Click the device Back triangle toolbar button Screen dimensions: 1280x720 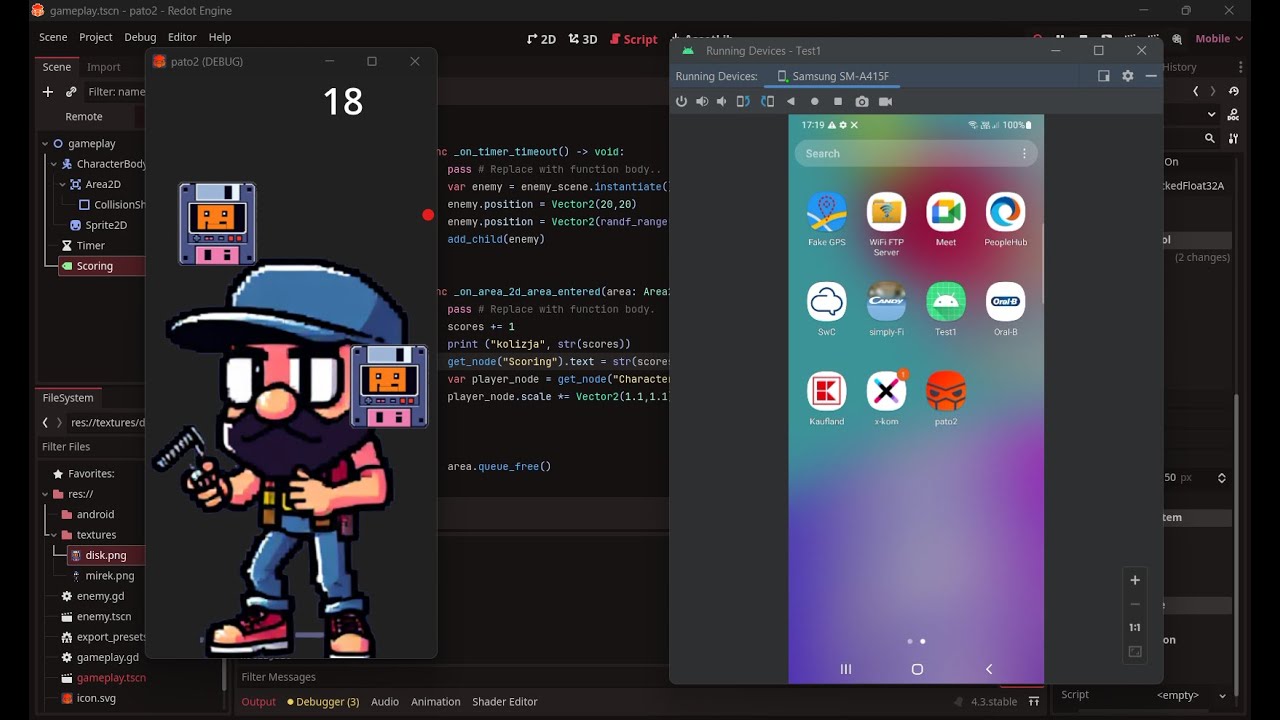pos(791,101)
